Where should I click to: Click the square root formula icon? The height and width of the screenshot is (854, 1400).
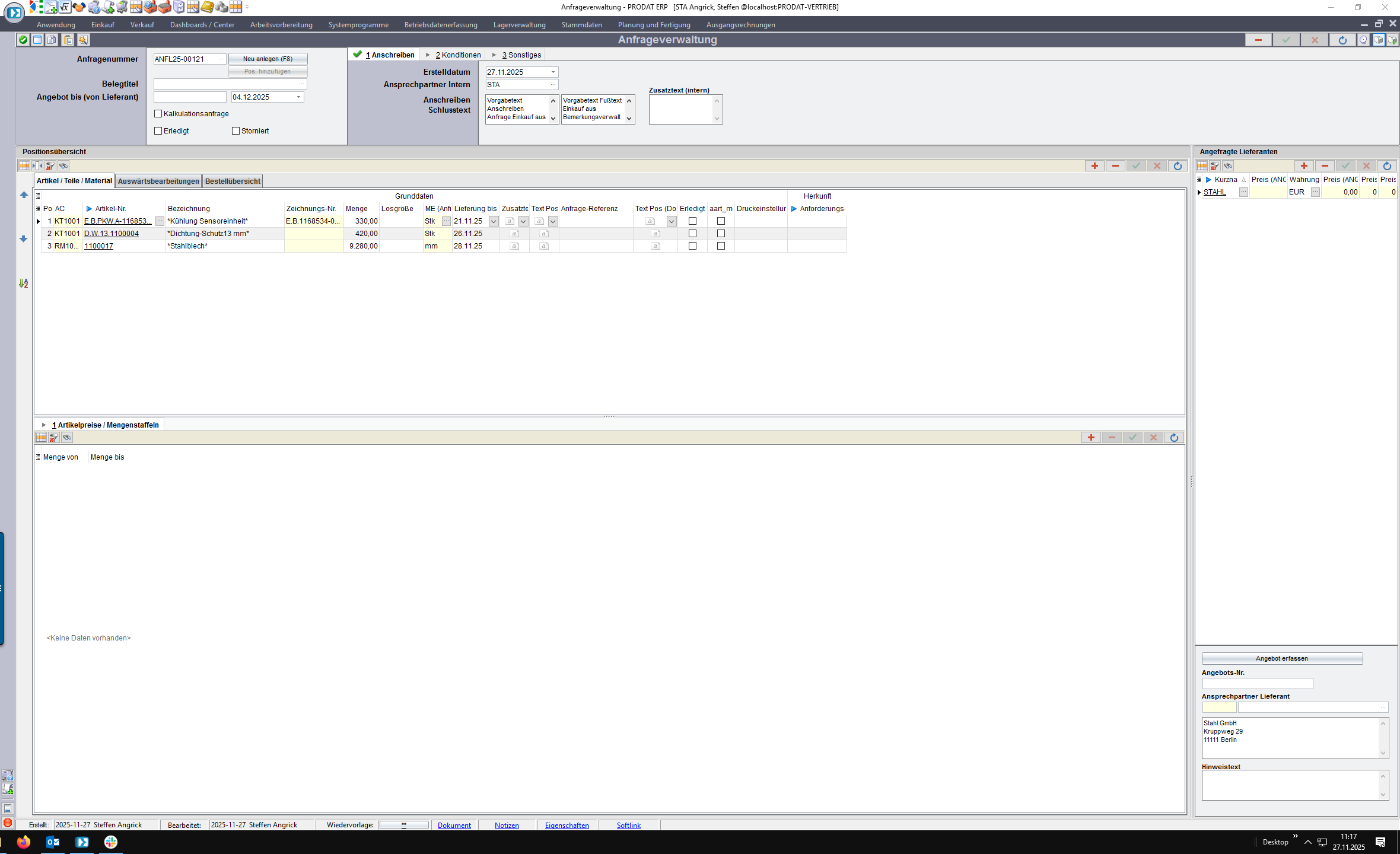[65, 7]
